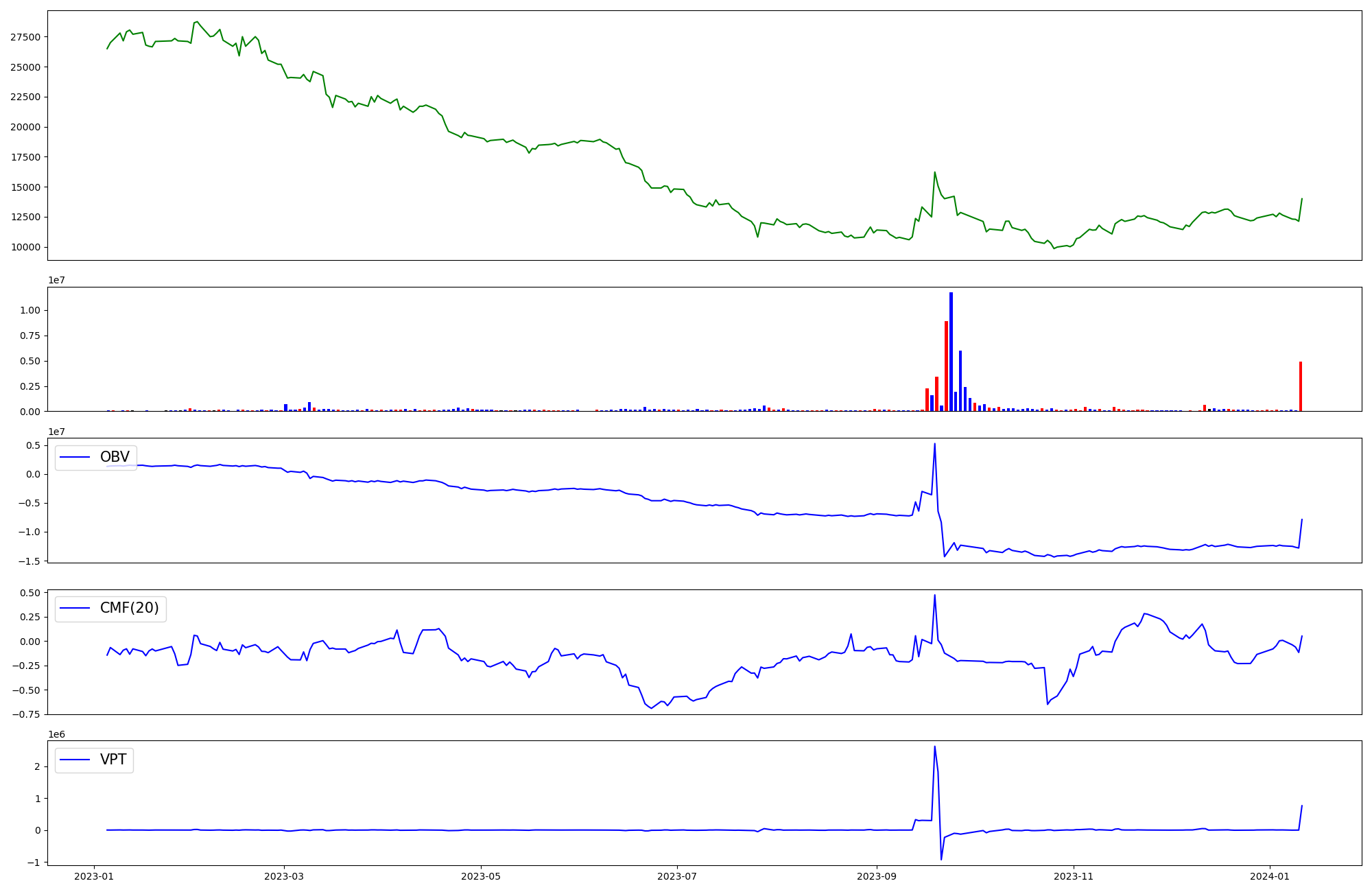
Task: Select the 2023-03 date tick label
Action: 284,876
